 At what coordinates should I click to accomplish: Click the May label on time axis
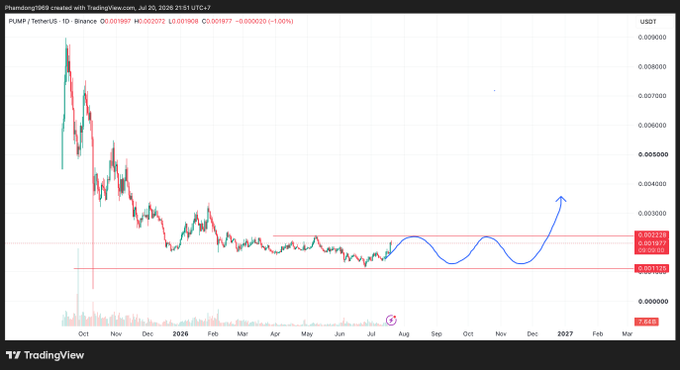pos(307,334)
